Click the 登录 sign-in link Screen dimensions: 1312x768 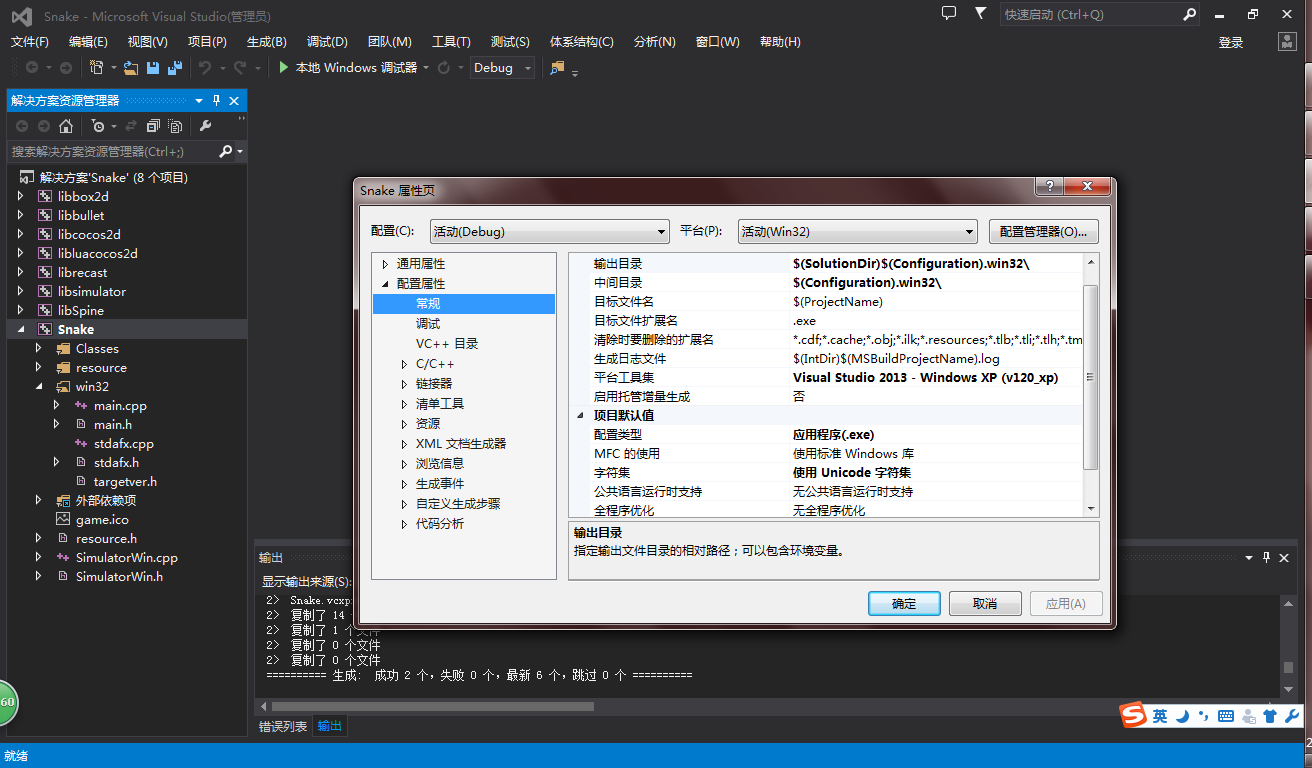[1231, 42]
